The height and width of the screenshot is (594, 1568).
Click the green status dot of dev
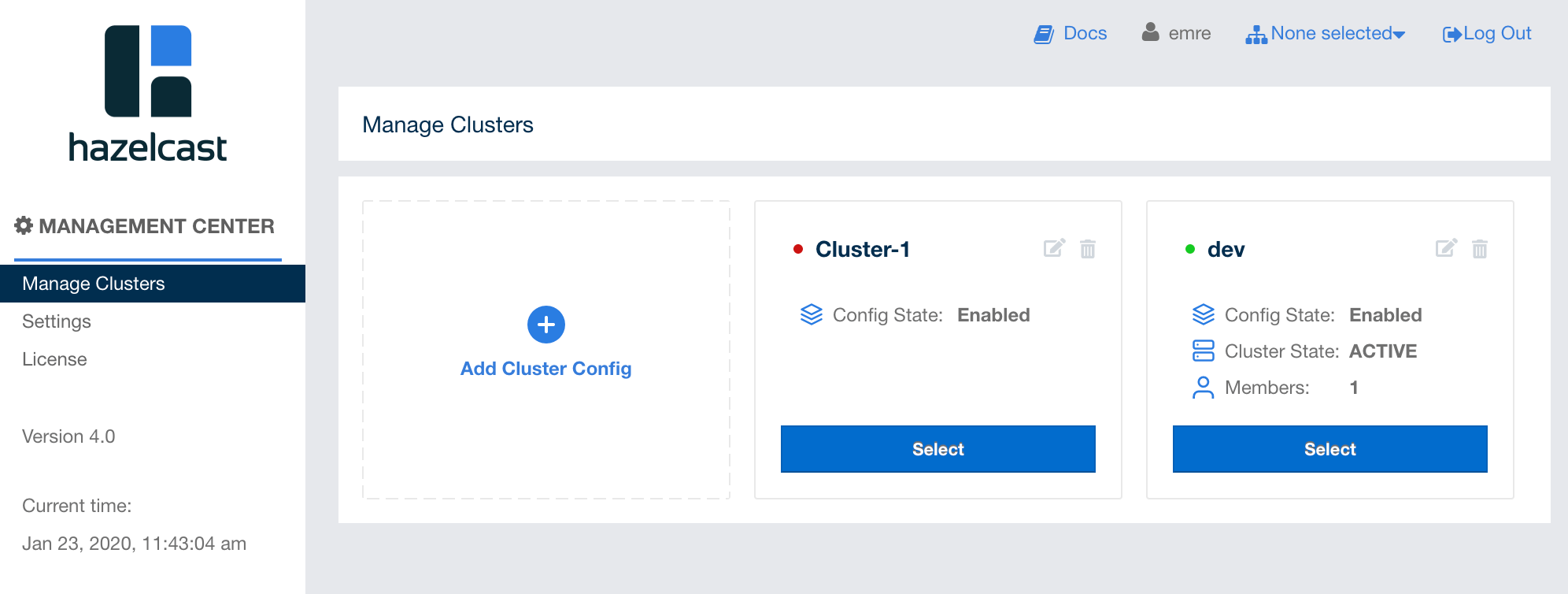[1190, 249]
